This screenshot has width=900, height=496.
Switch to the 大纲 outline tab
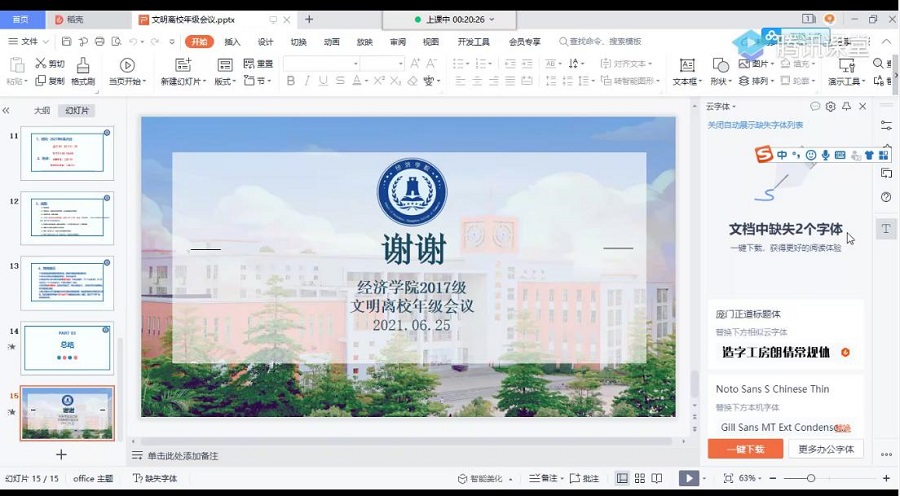click(x=41, y=110)
